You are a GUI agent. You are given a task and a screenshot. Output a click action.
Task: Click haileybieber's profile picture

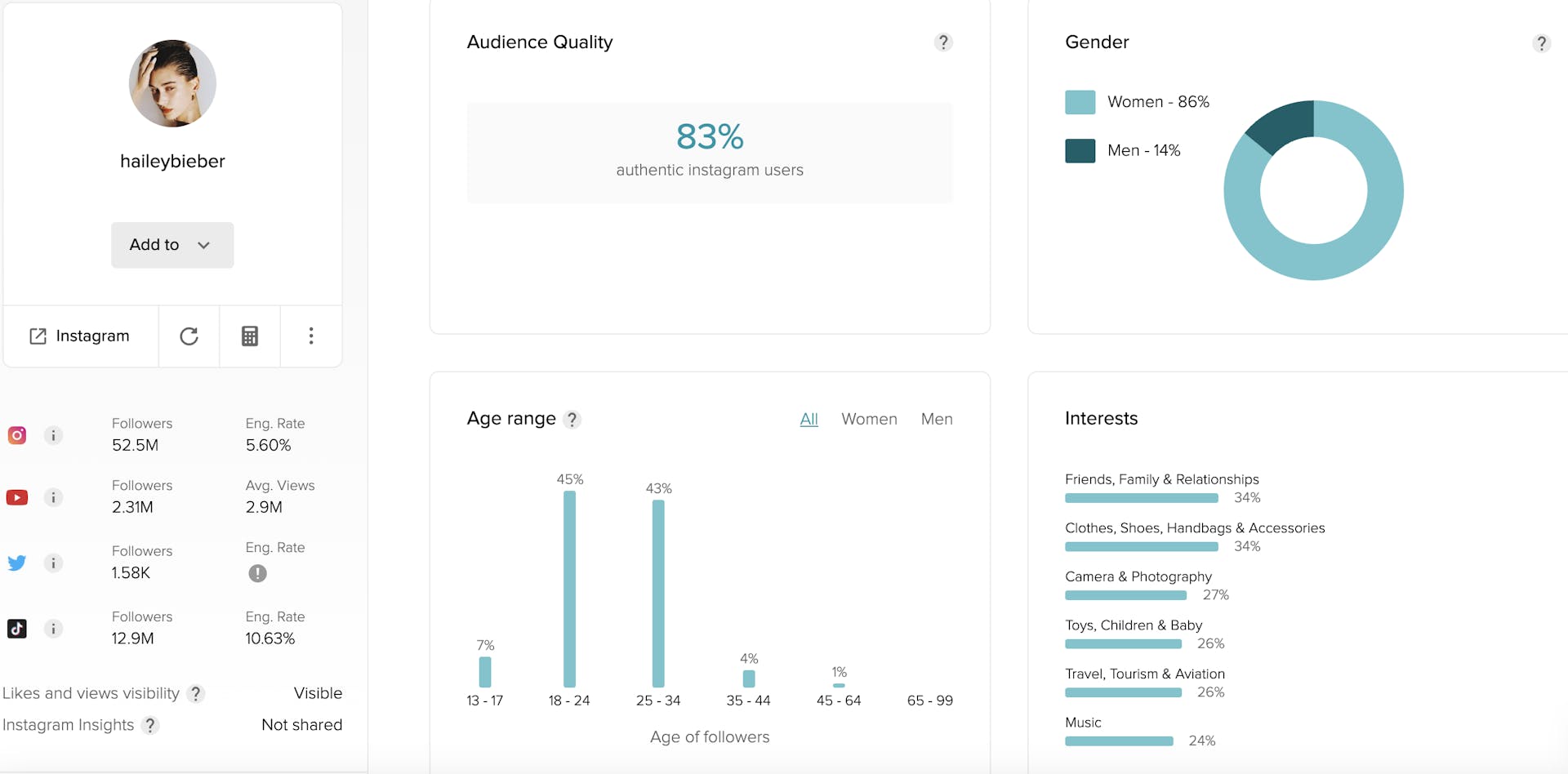171,82
